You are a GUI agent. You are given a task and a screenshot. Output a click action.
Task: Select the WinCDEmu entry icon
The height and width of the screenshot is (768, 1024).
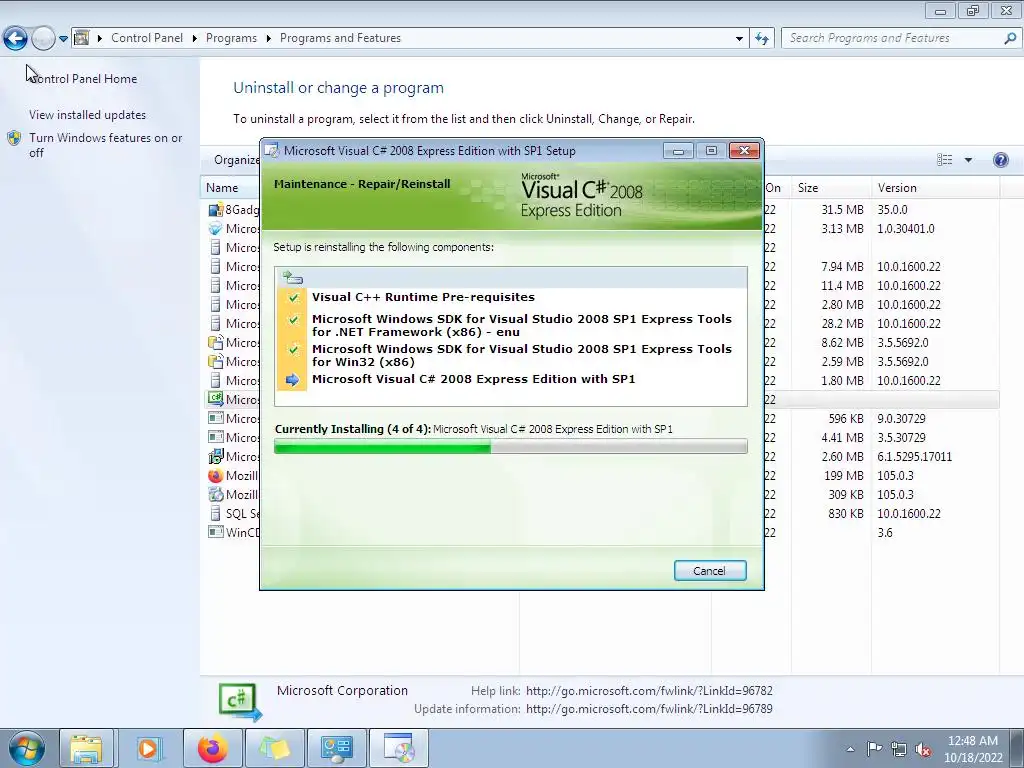tap(216, 532)
